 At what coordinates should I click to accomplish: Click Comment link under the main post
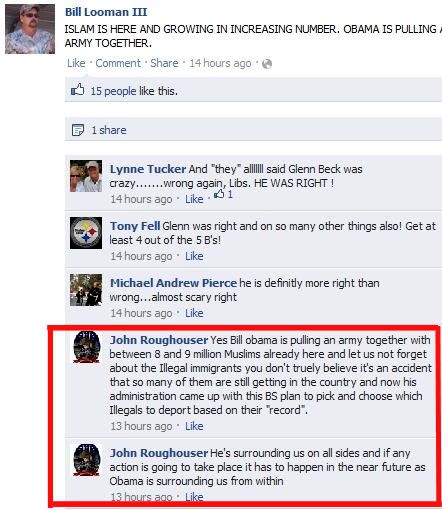point(118,63)
